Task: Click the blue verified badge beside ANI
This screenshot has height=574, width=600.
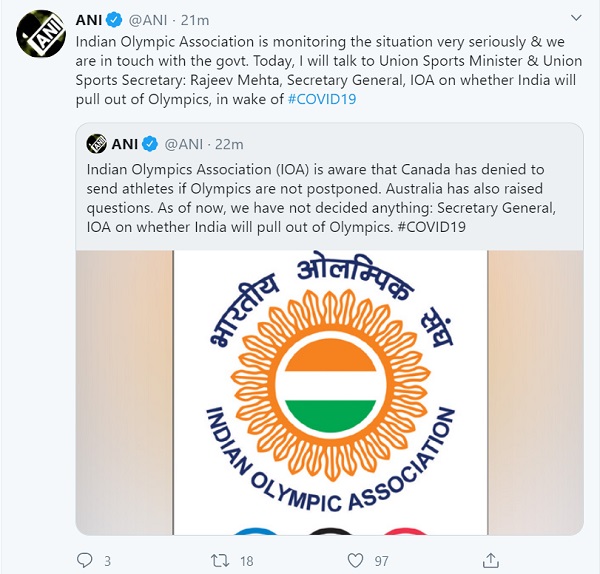Action: point(114,20)
